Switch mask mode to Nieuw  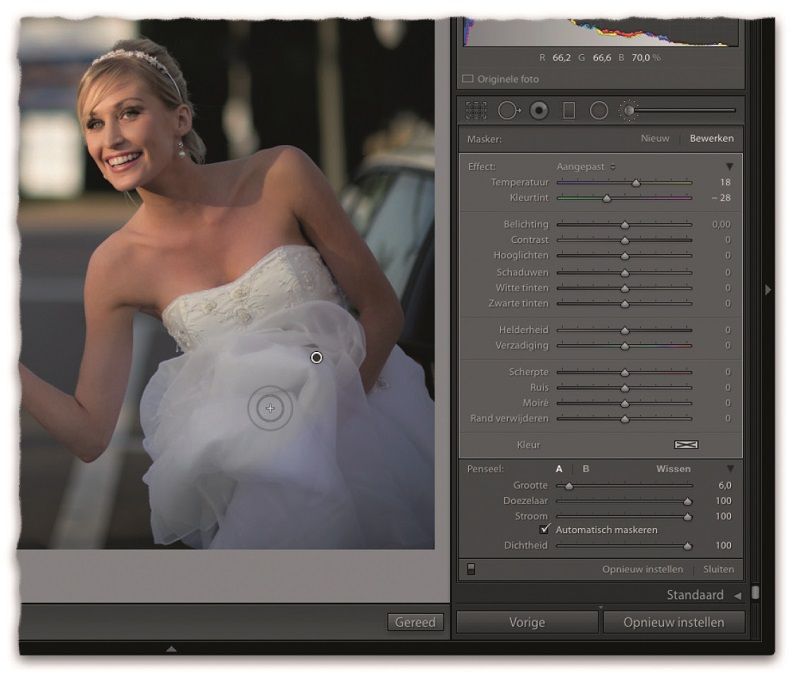tap(655, 139)
